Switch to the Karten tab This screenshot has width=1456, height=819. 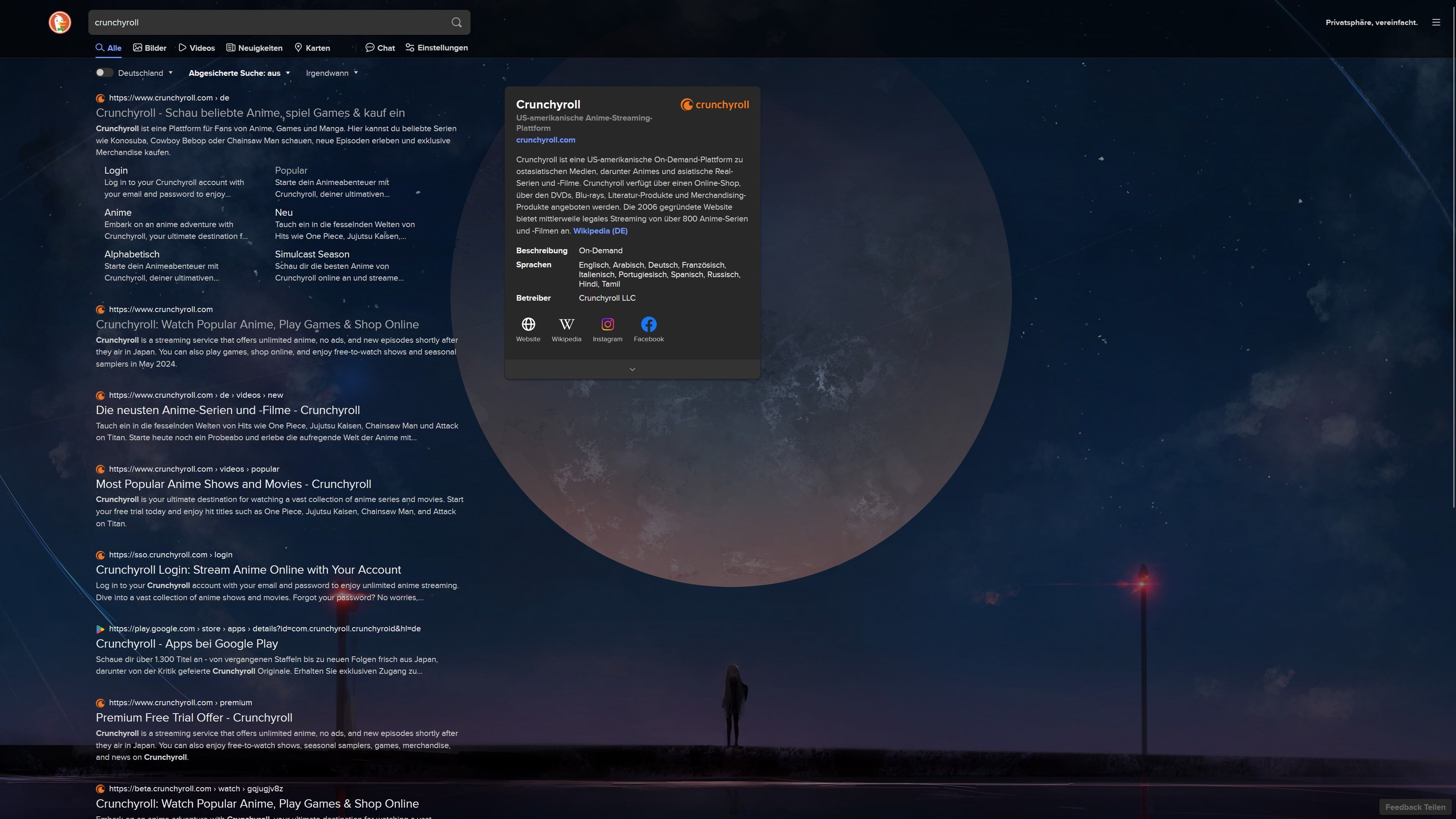point(312,48)
